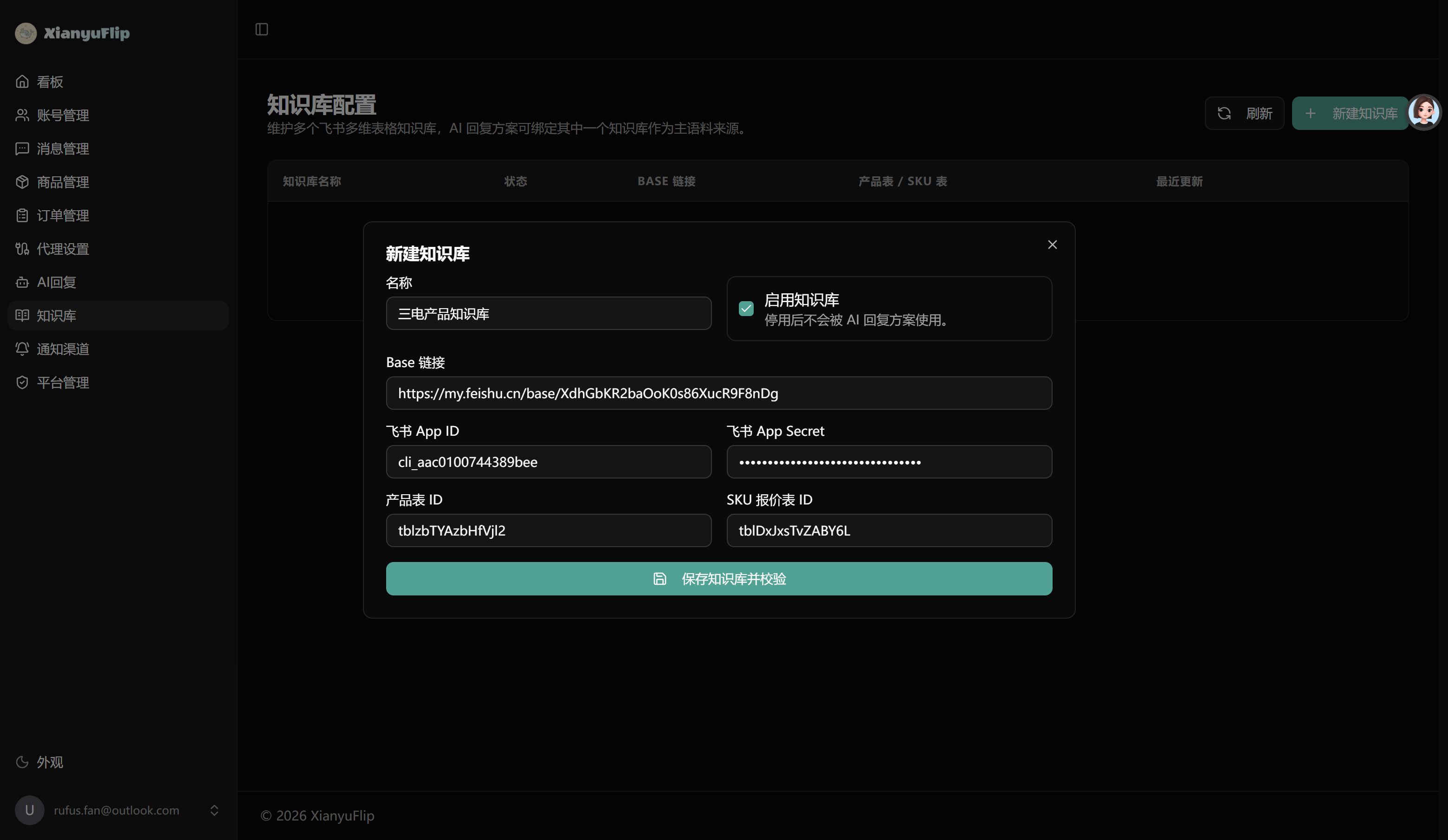Click the © 2026 XianyuFlip footer text
This screenshot has width=1448, height=840.
(317, 815)
